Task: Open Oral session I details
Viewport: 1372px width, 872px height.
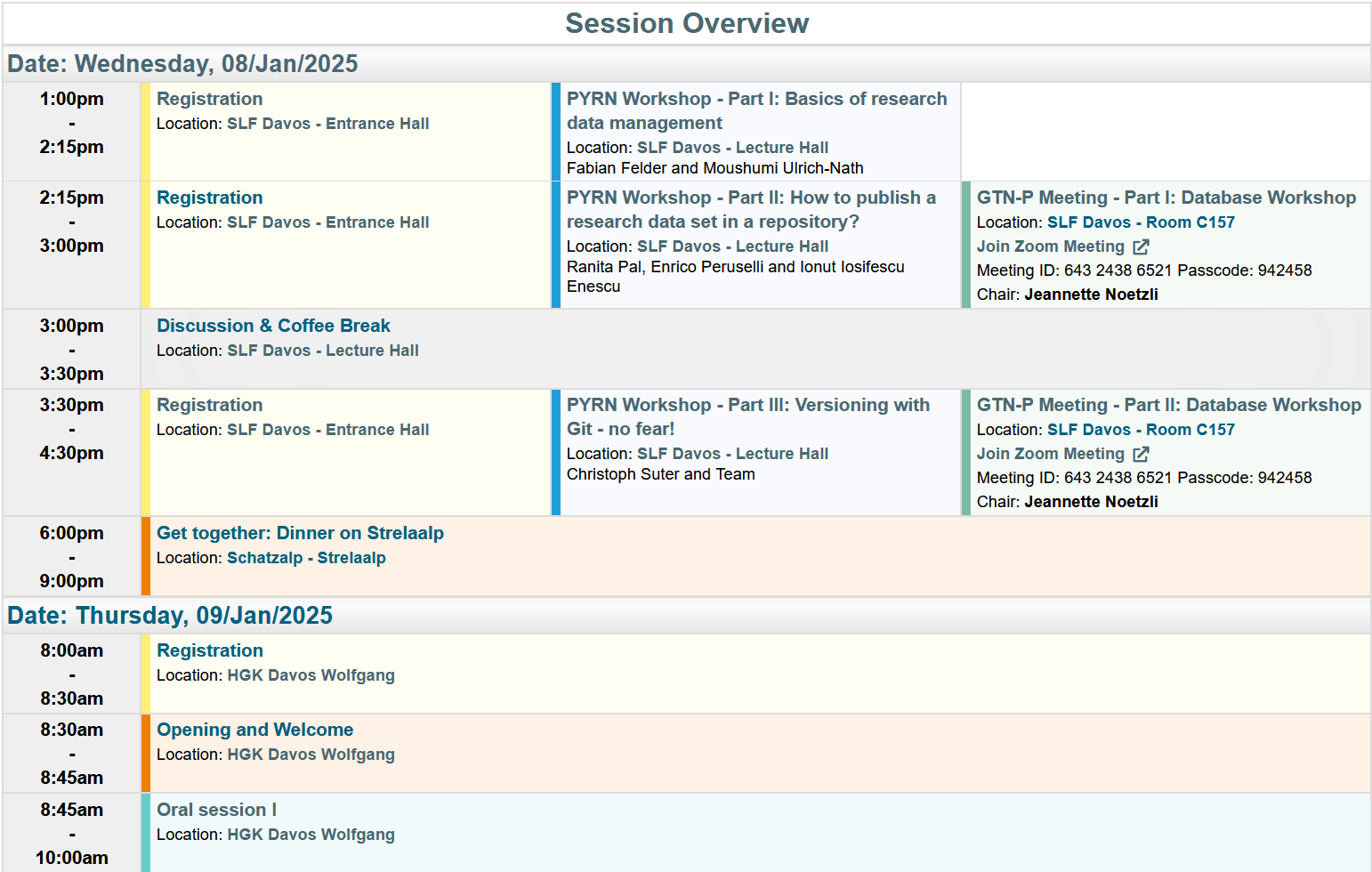Action: click(216, 810)
